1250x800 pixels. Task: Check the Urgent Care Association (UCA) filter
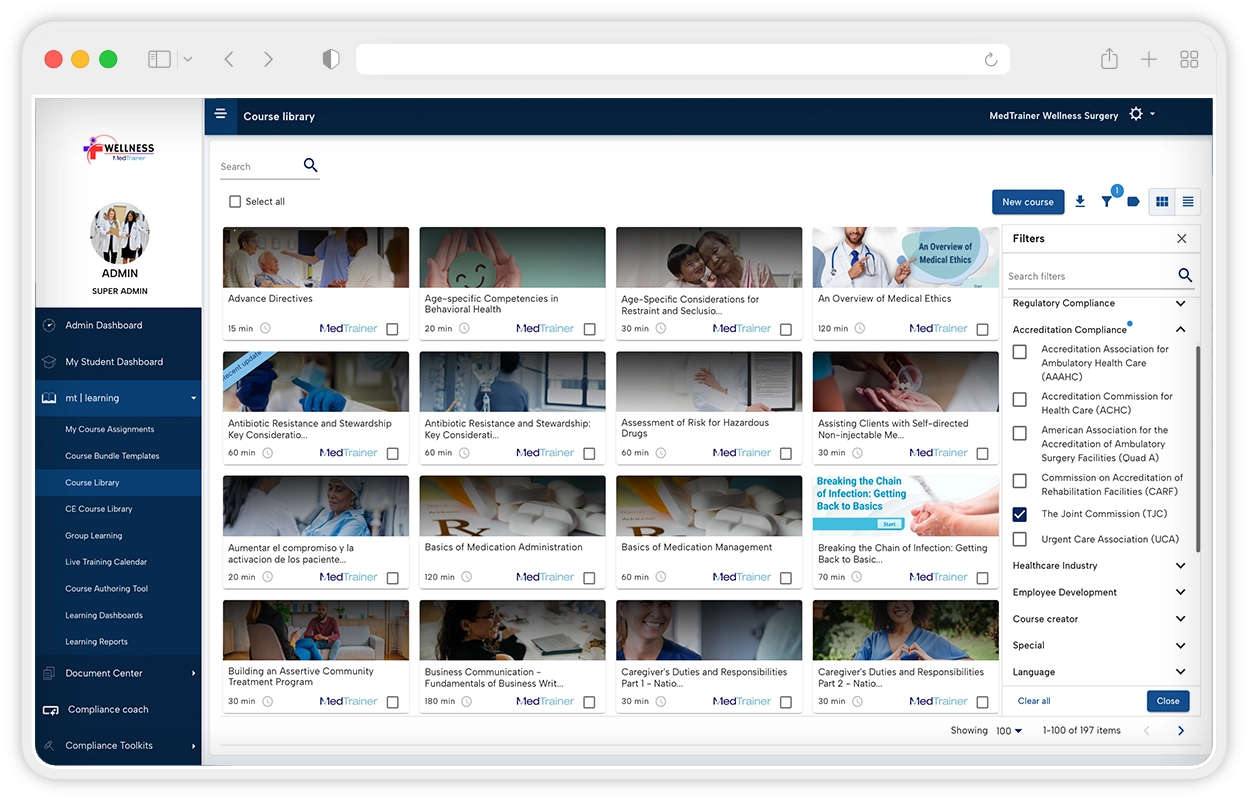point(1020,540)
